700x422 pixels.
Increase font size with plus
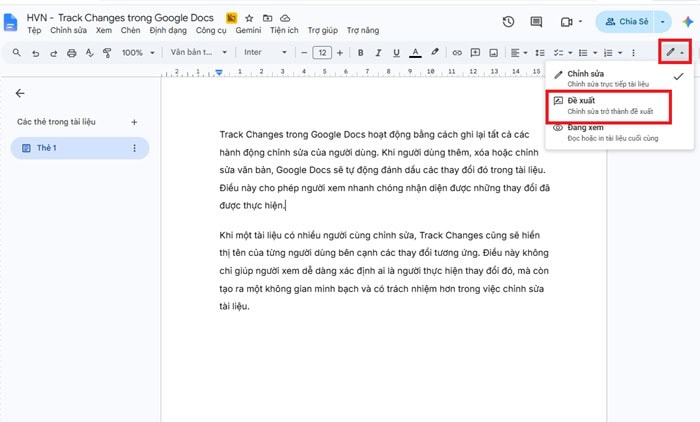tap(340, 53)
